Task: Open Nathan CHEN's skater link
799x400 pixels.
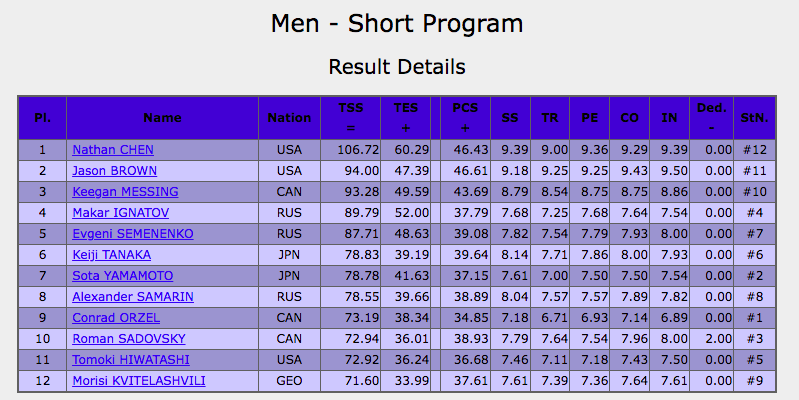Action: tap(112, 150)
